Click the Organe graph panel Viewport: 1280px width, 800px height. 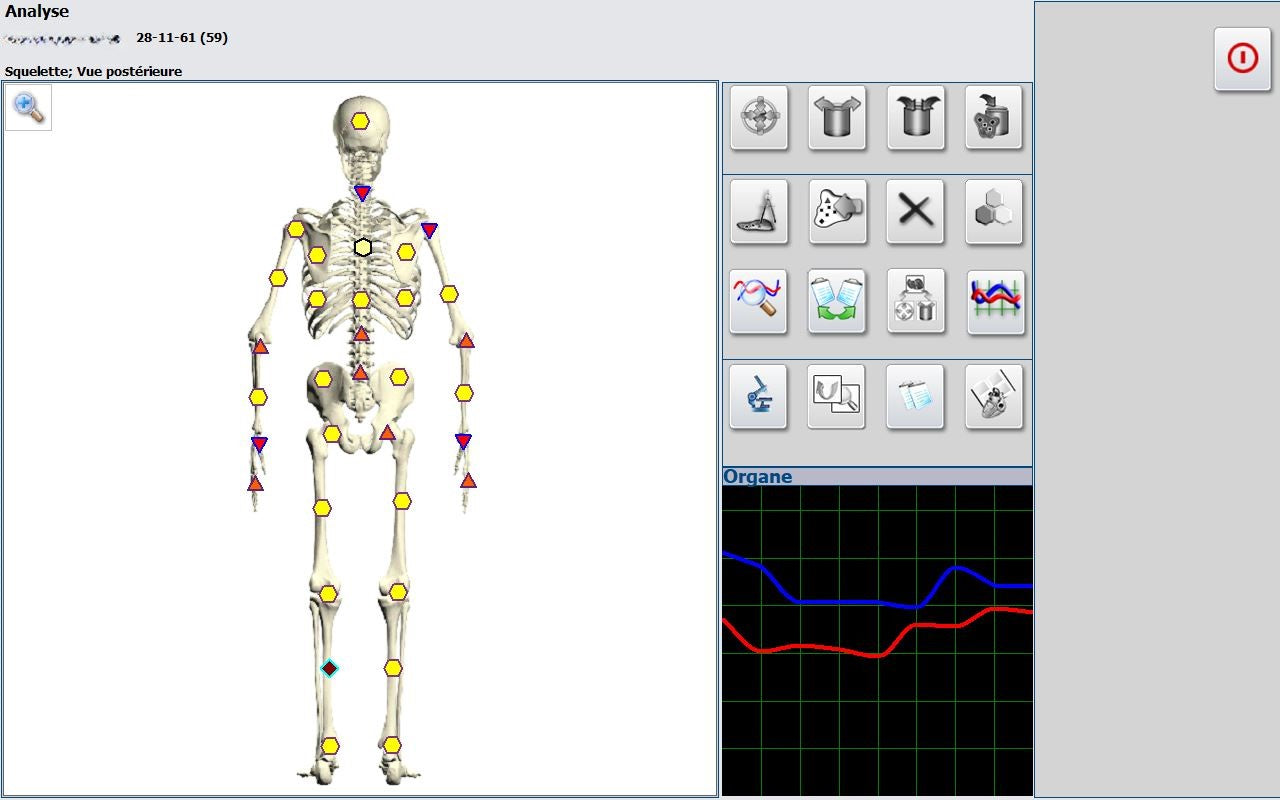[877, 640]
